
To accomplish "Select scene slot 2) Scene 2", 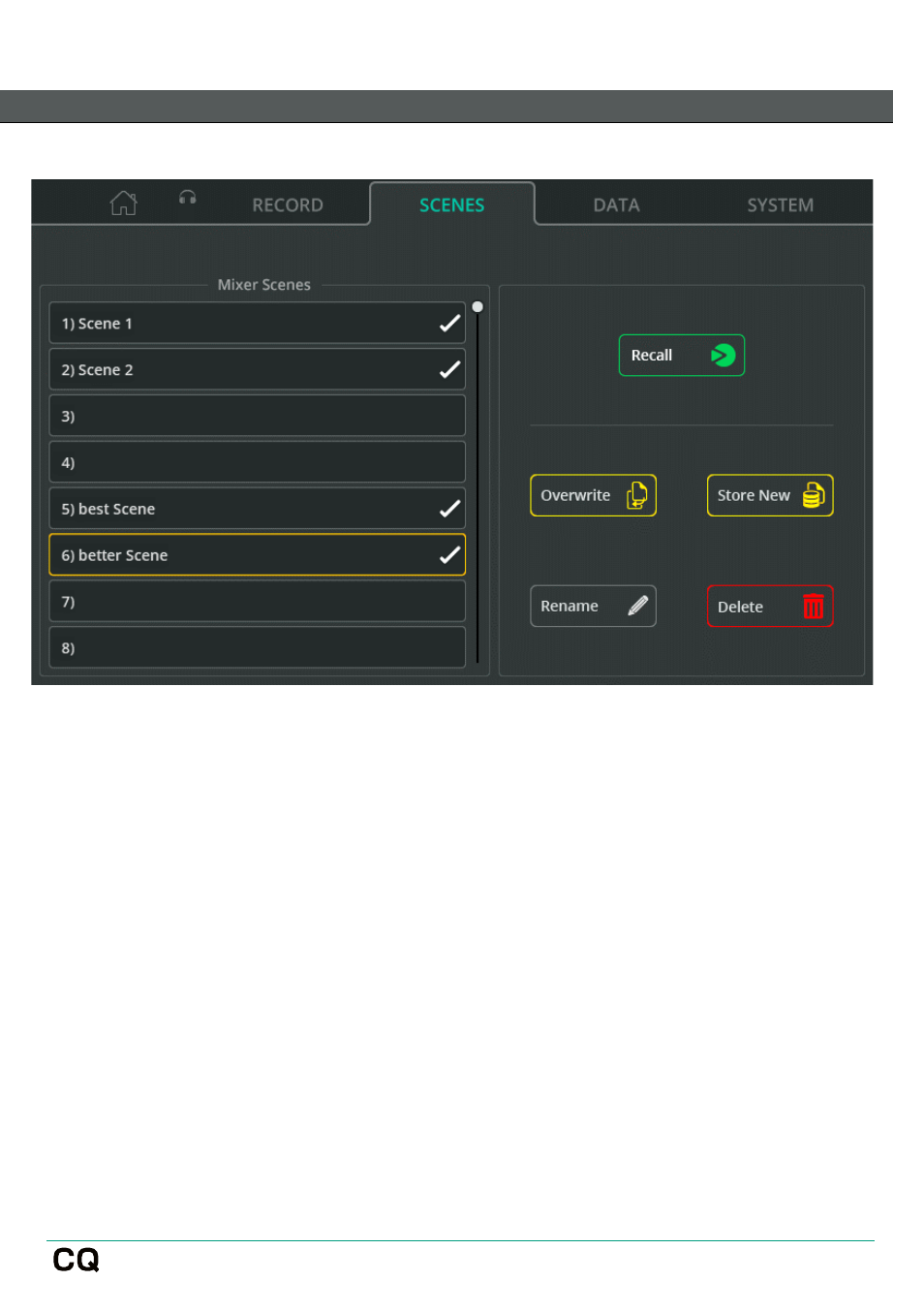I will pos(257,369).
